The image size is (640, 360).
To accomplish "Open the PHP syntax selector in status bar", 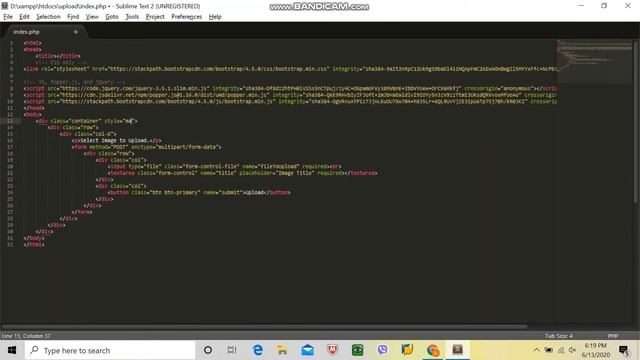I will click(613, 336).
